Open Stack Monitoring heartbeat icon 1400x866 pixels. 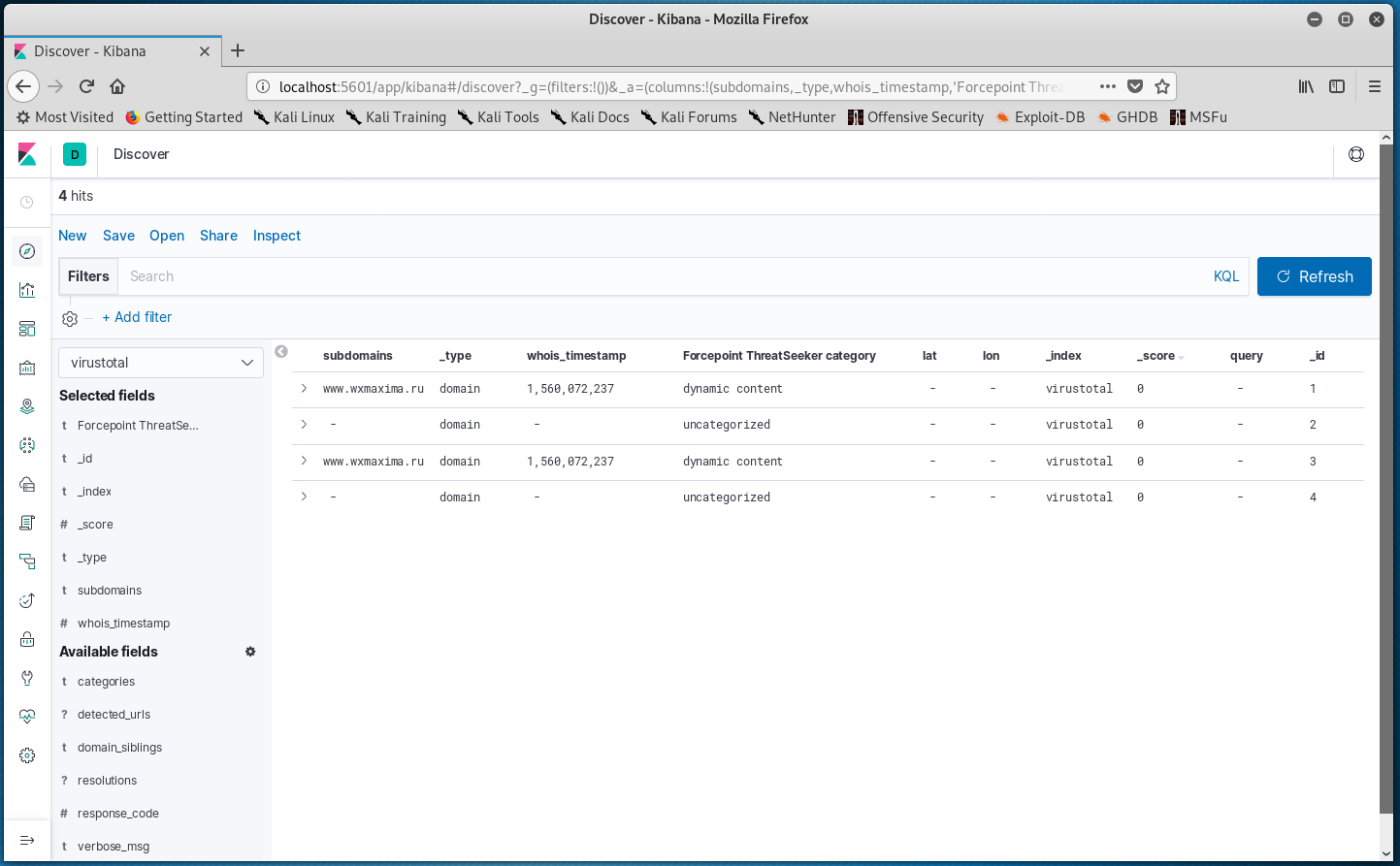tap(27, 717)
